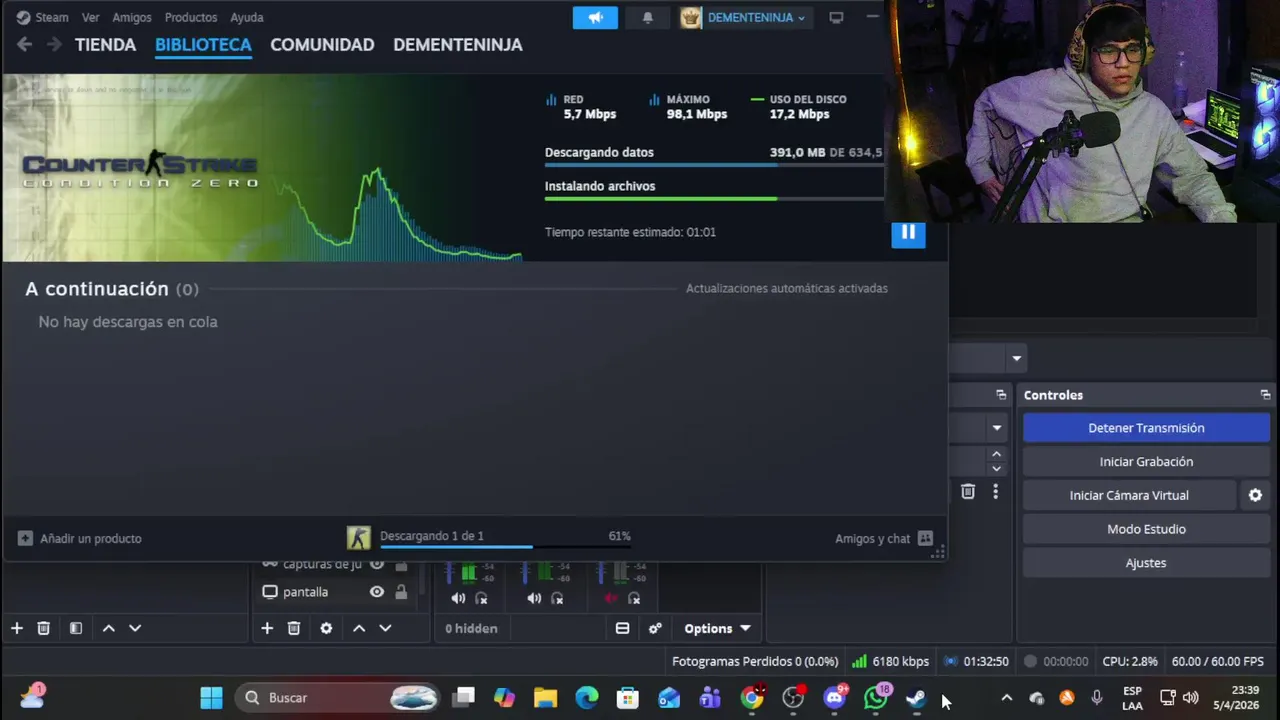
Task: Move source up in OBS
Action: click(359, 628)
